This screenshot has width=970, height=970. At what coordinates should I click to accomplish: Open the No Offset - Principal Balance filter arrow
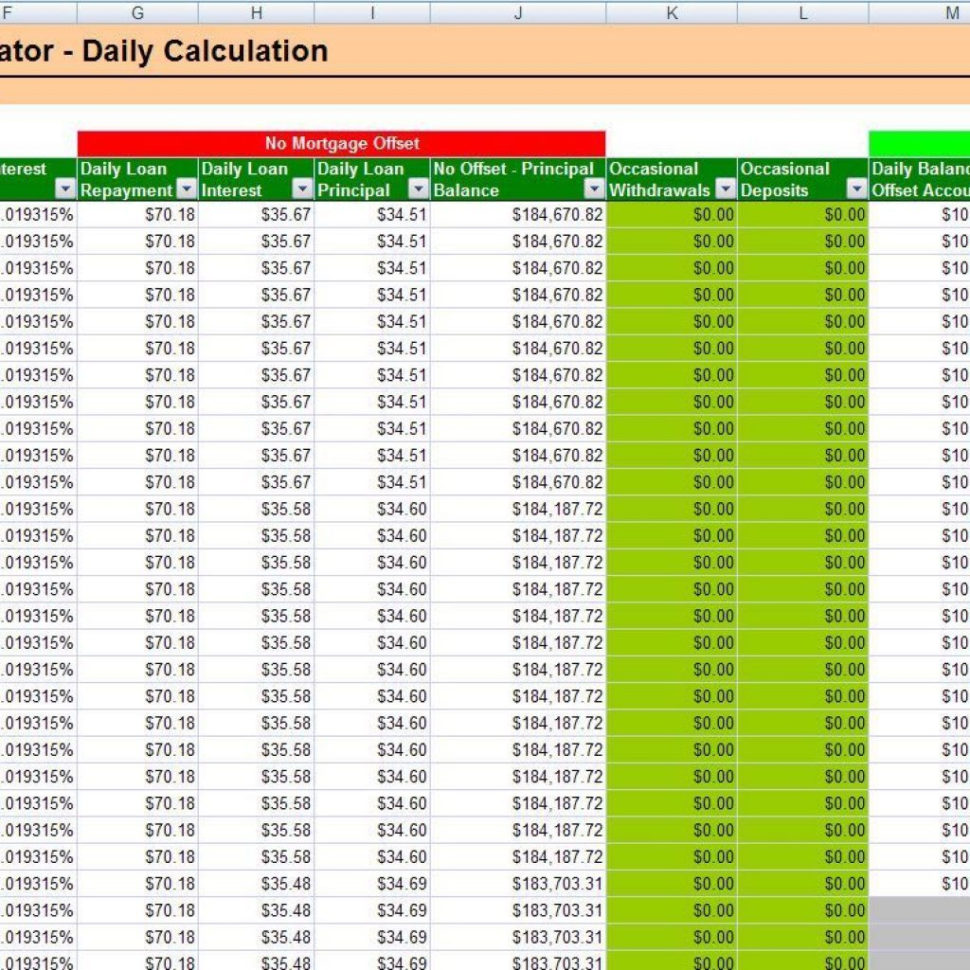tap(595, 188)
